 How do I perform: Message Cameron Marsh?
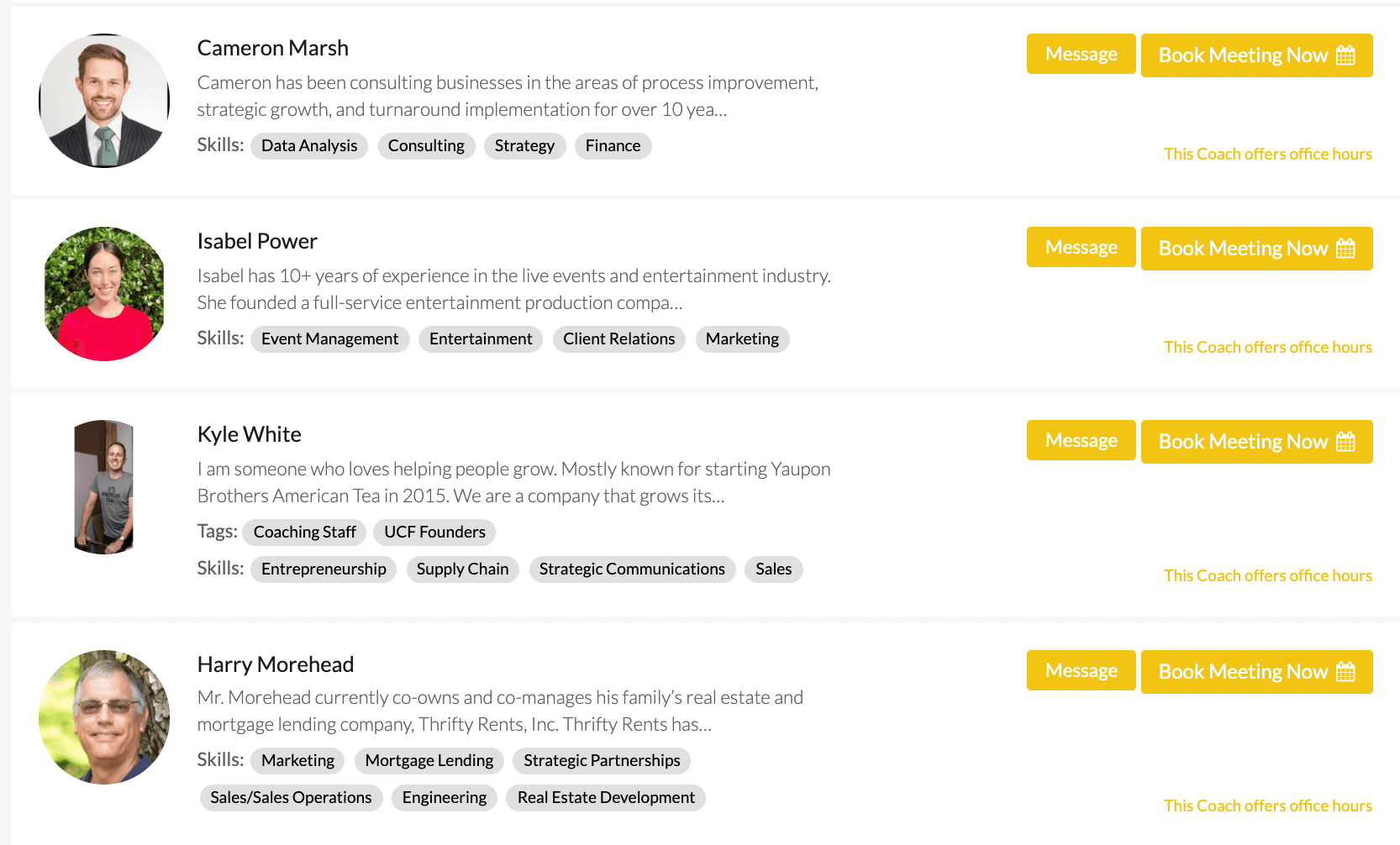pos(1082,54)
